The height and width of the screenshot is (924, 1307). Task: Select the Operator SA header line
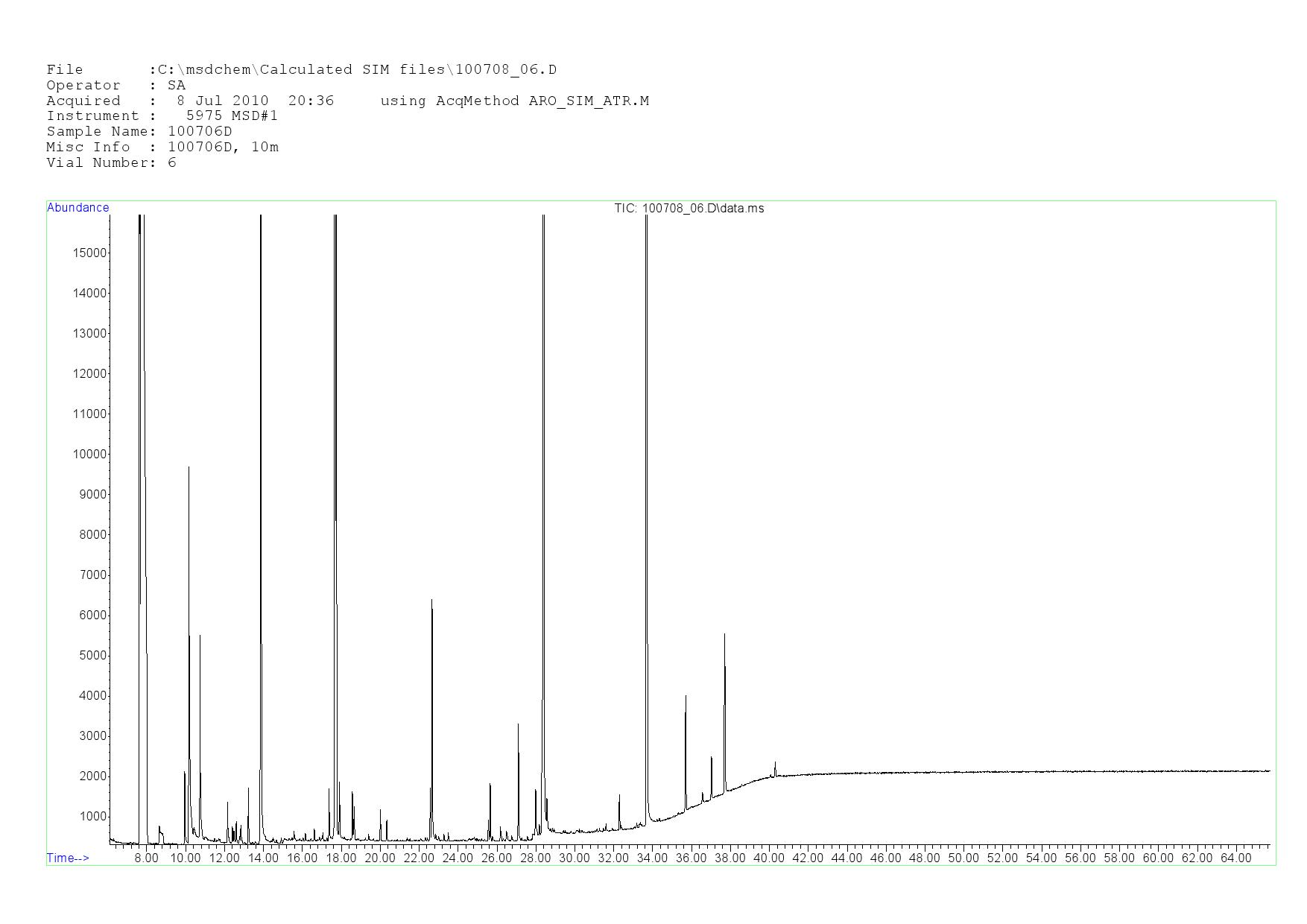[x=115, y=86]
